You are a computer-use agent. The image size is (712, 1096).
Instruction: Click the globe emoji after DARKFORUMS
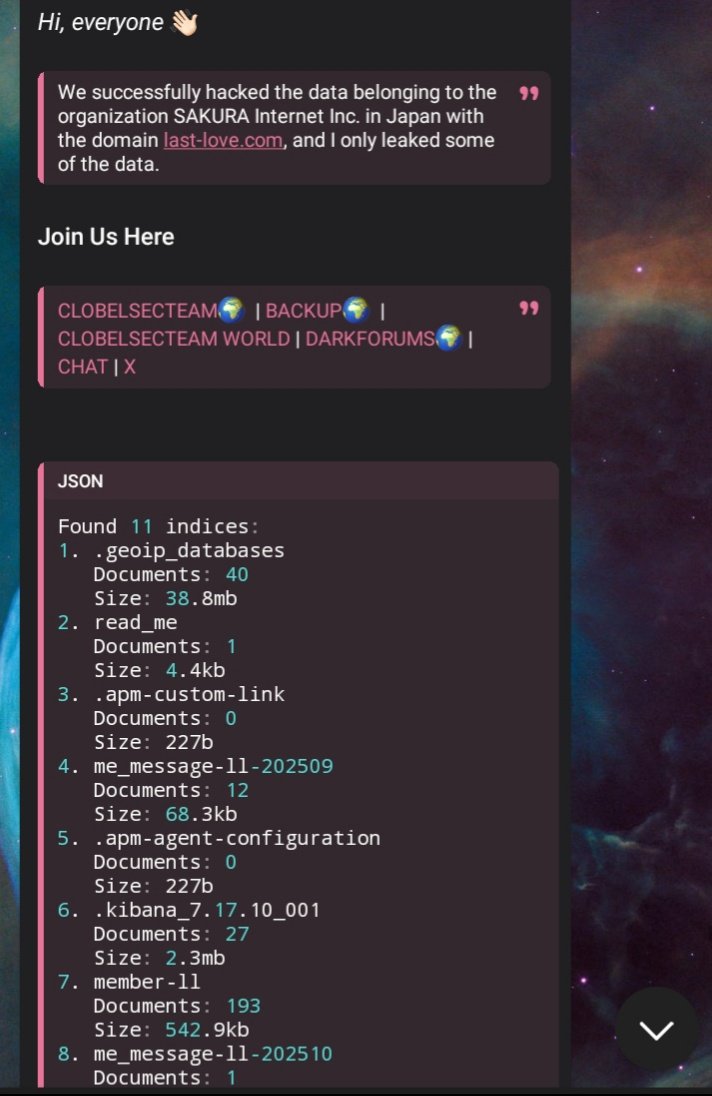click(x=449, y=338)
